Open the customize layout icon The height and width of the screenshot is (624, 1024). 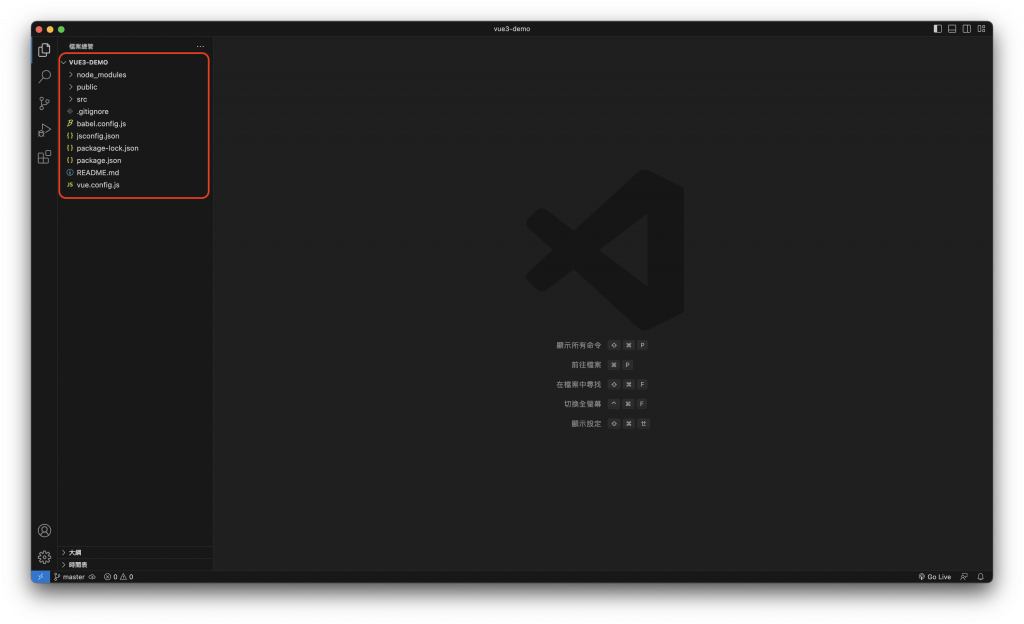click(982, 29)
